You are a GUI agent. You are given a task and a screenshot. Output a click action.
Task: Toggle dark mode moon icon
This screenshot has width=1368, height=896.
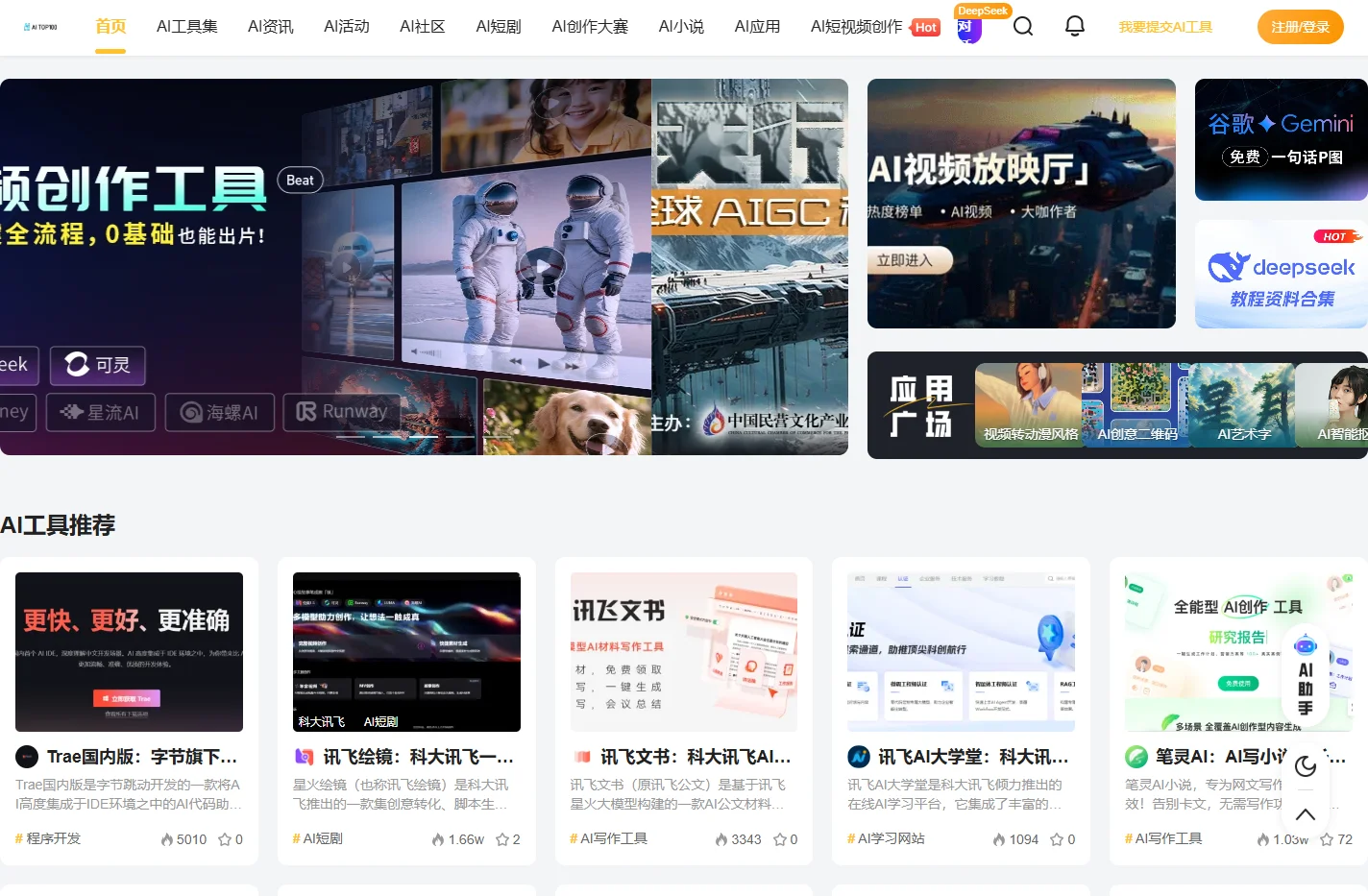tap(1306, 766)
